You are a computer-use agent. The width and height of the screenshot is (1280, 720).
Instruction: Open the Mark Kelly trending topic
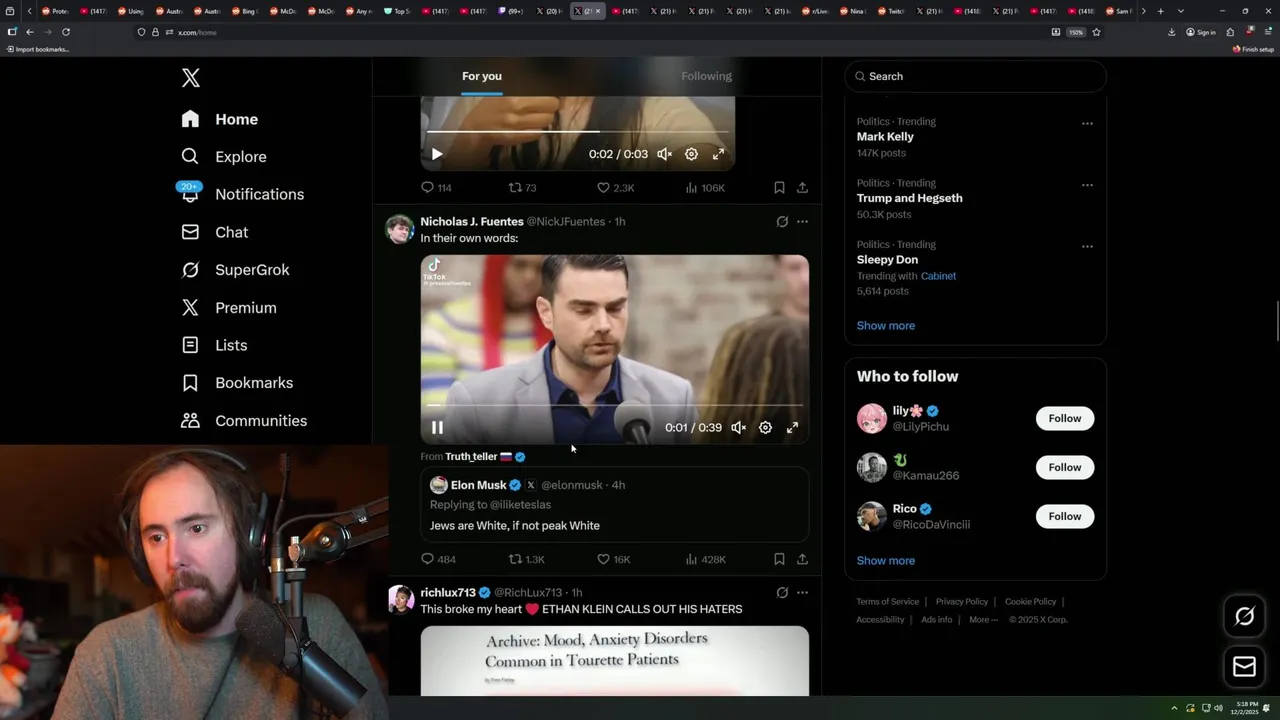tap(885, 137)
